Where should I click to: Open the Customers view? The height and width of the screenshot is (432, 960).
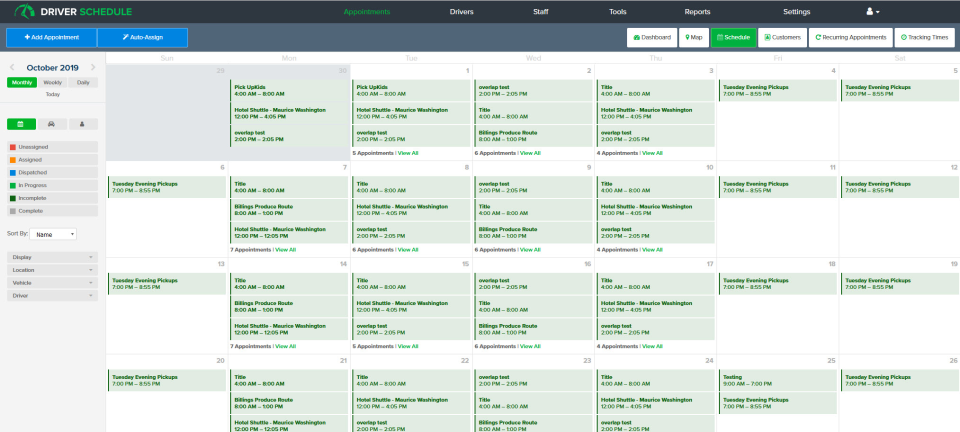point(782,37)
